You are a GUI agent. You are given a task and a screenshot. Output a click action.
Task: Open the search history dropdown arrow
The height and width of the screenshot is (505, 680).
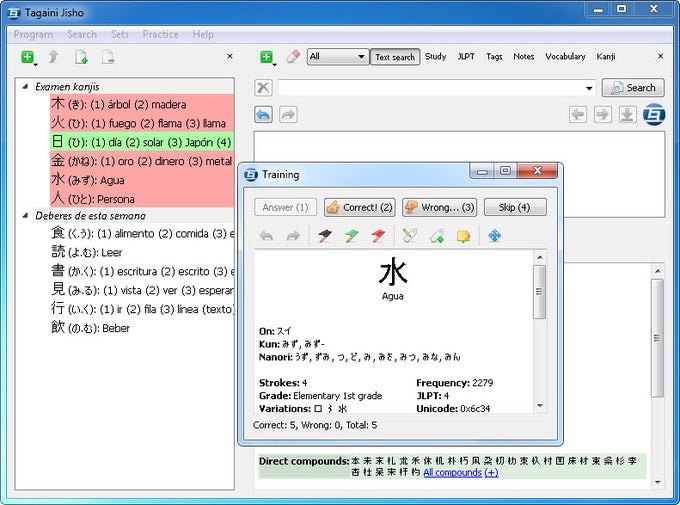tap(589, 88)
